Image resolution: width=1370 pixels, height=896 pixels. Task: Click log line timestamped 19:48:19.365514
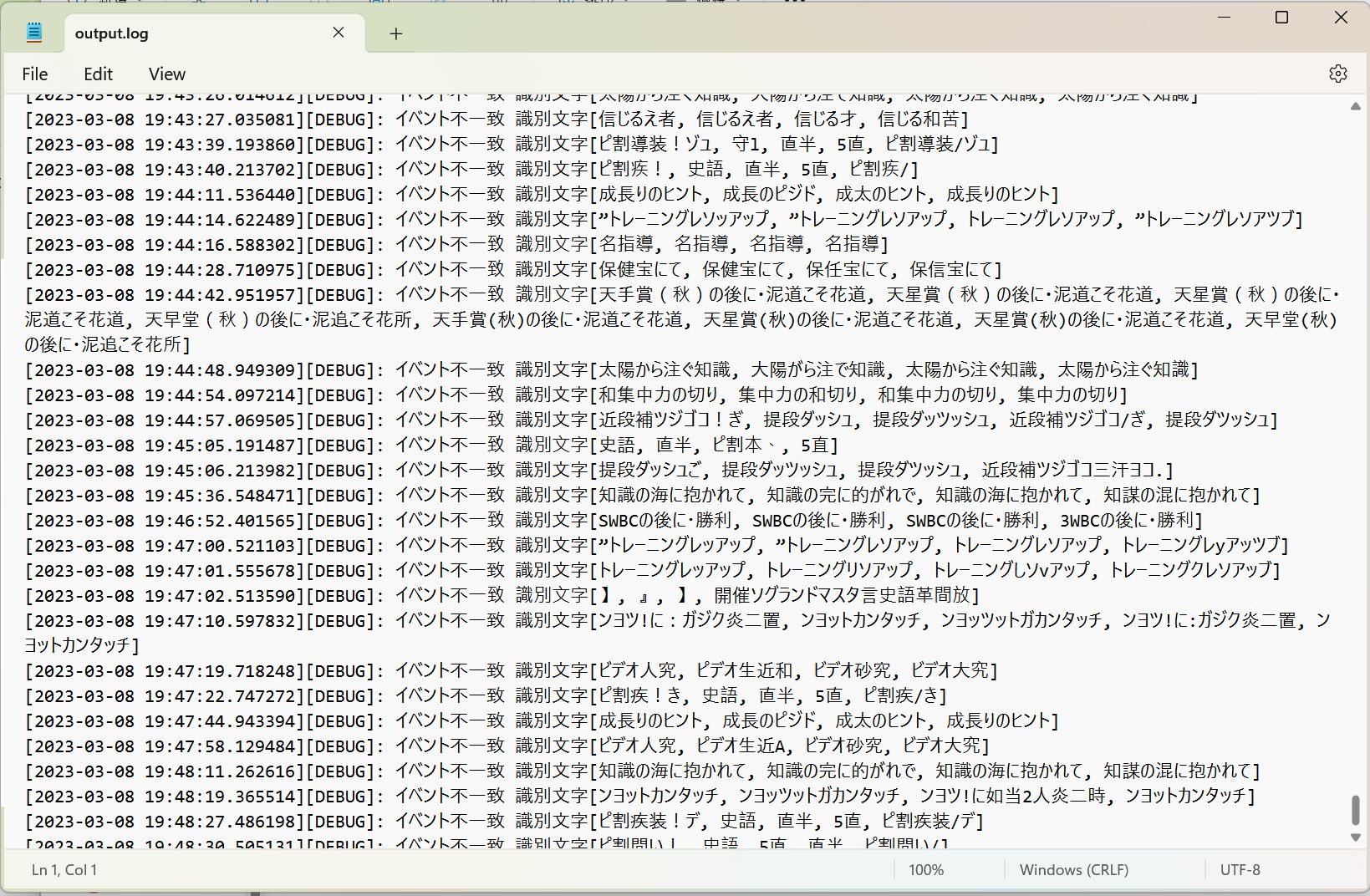pyautogui.click(x=640, y=796)
